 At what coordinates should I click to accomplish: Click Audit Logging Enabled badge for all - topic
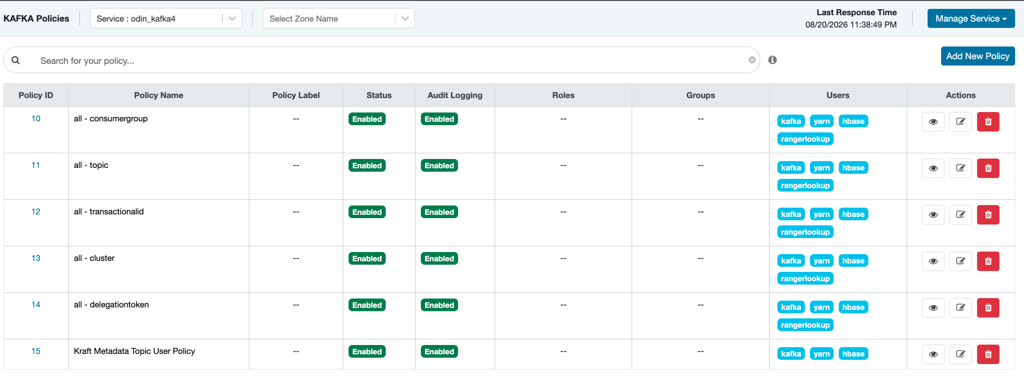tap(440, 166)
